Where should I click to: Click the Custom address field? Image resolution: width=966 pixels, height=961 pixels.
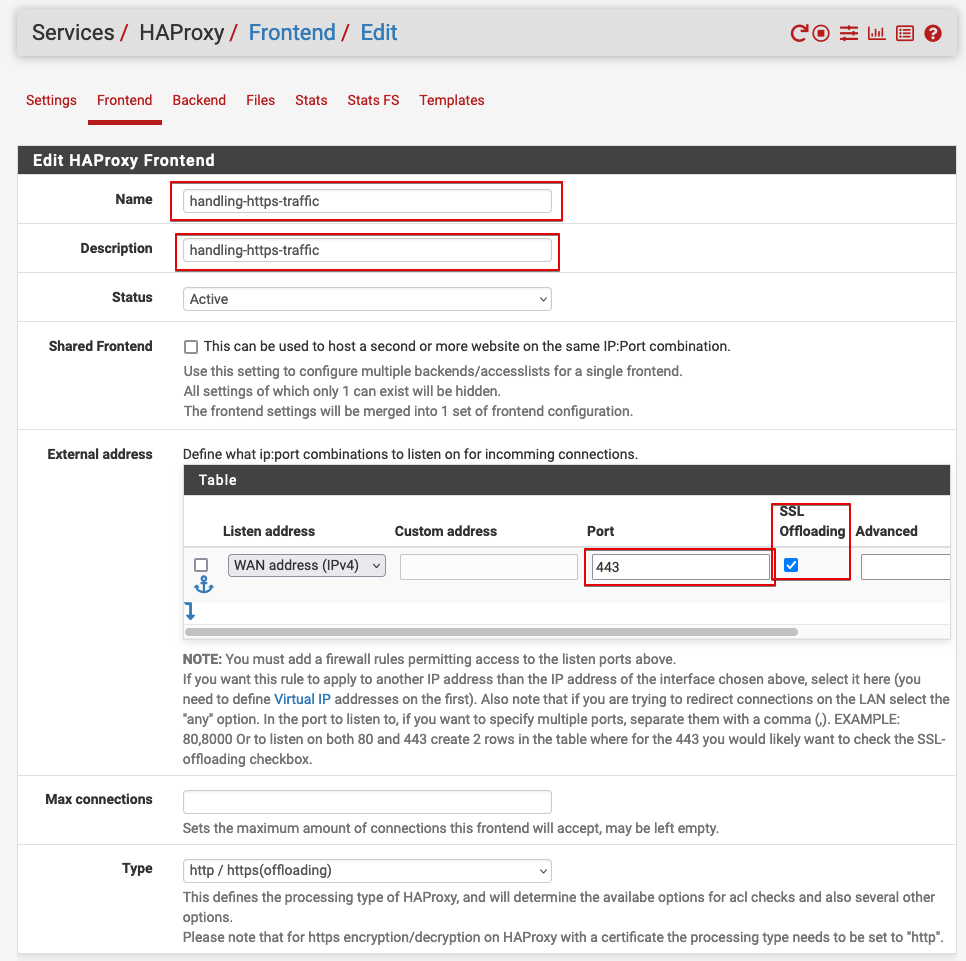489,567
